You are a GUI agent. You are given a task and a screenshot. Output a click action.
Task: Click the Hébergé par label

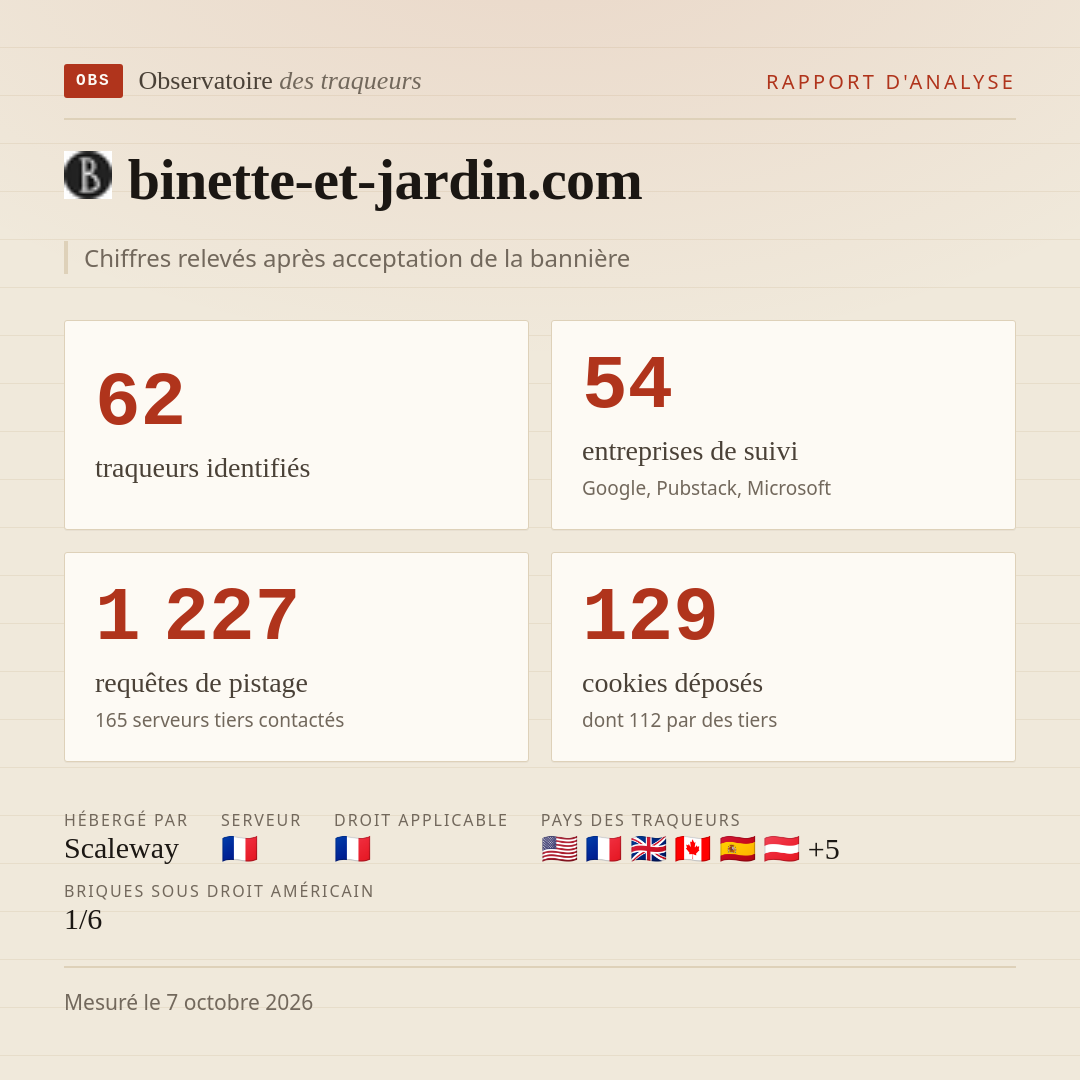tap(126, 820)
